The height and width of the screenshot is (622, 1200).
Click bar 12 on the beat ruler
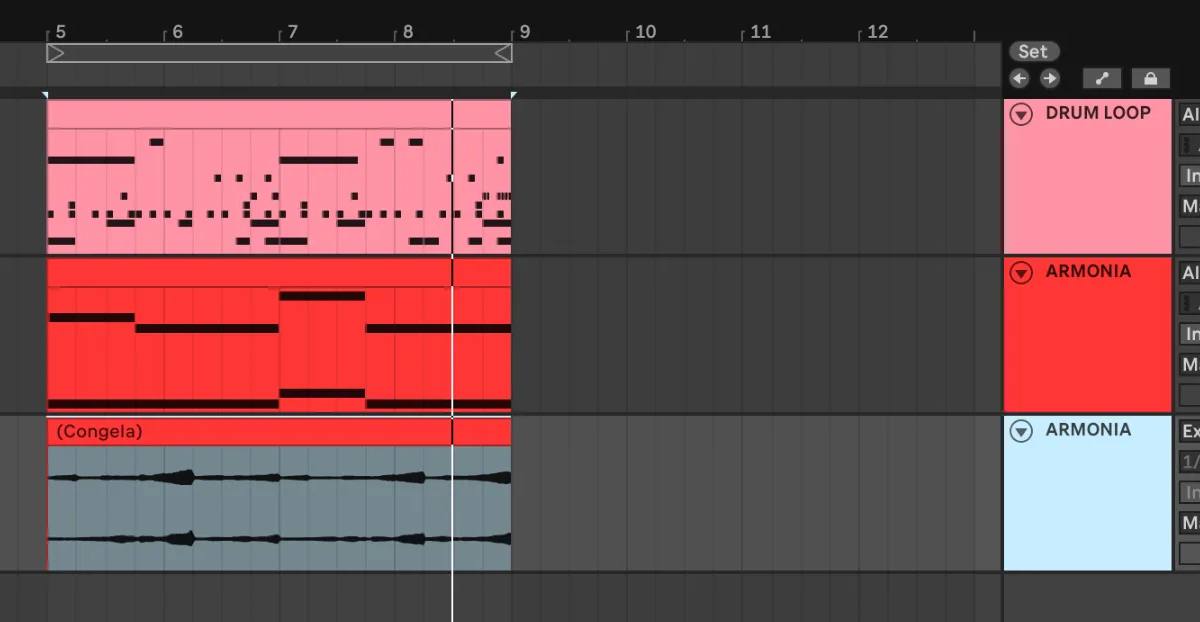pyautogui.click(x=877, y=32)
